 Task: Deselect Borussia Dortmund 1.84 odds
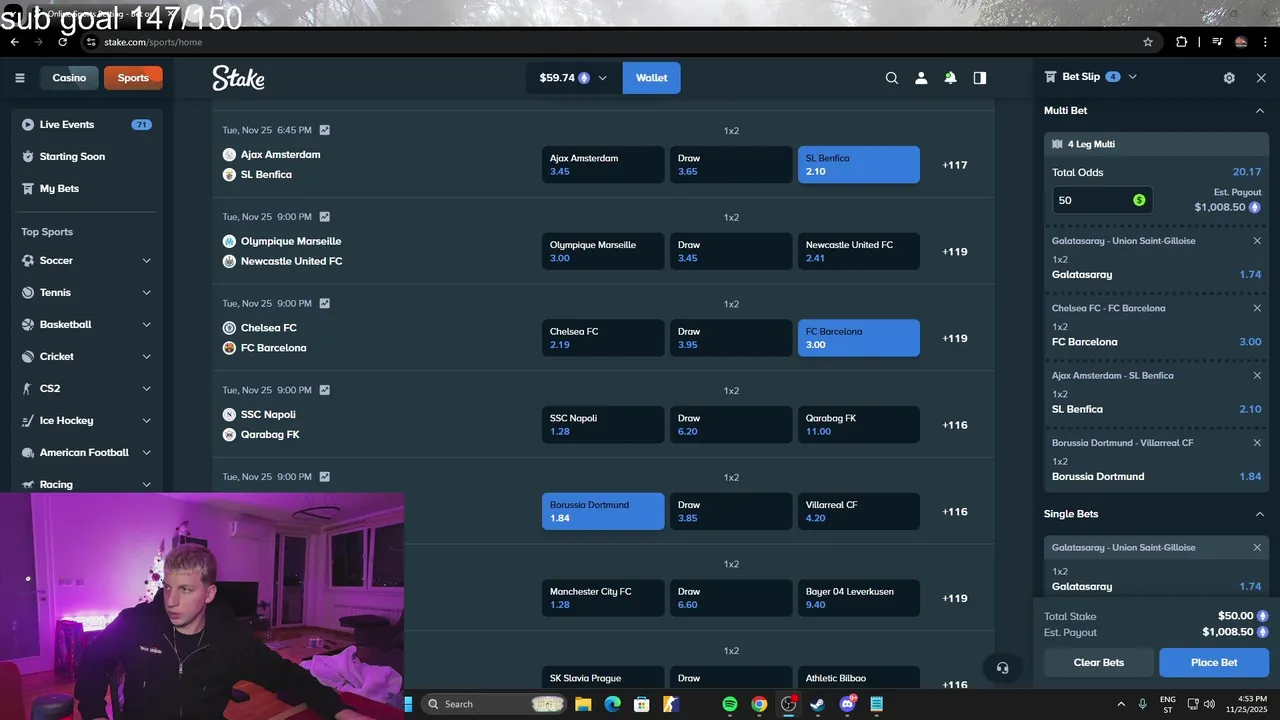pos(603,511)
